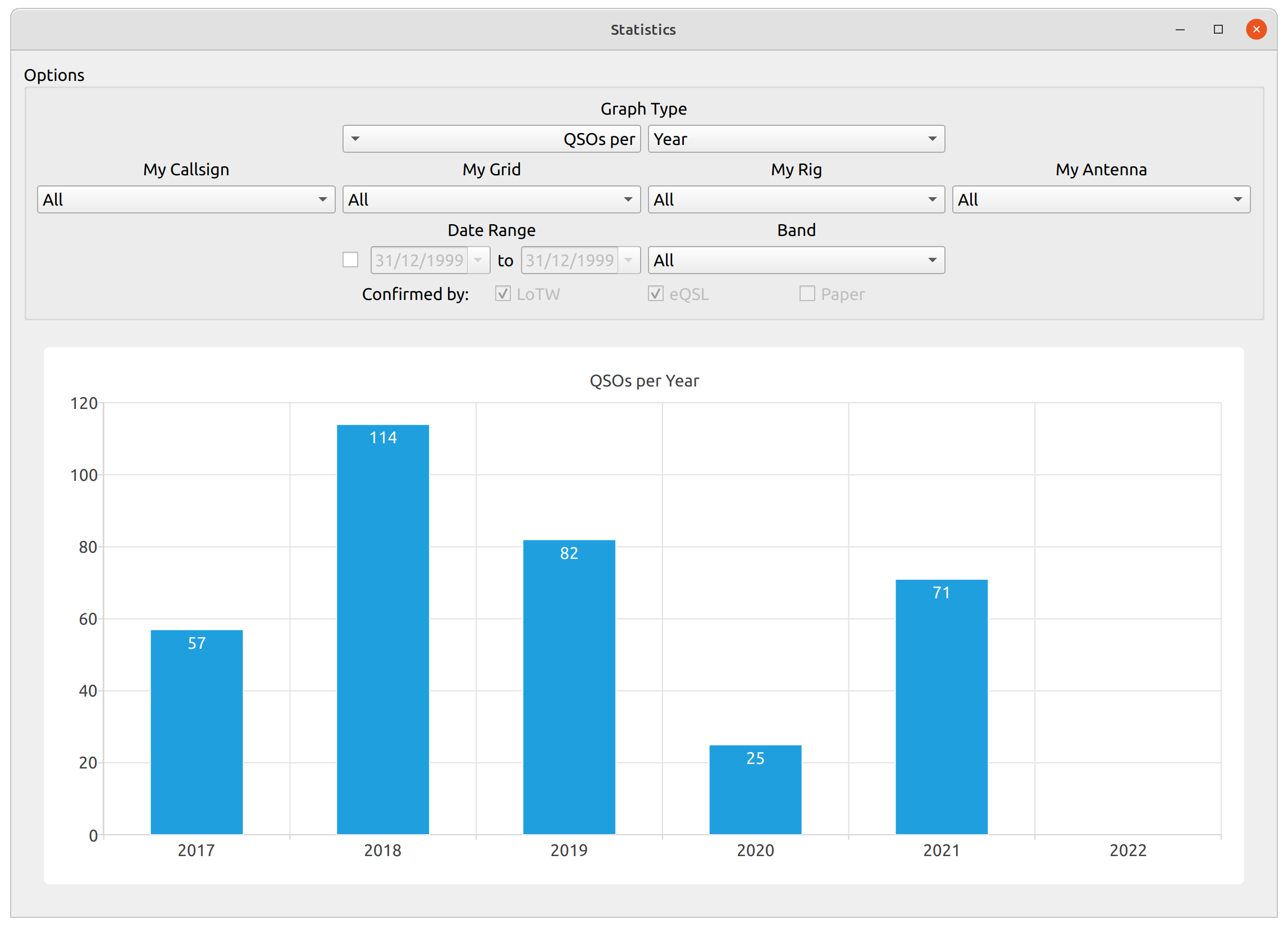Open the QSOs per graph type dropdown
The image size is (1288, 928).
491,139
